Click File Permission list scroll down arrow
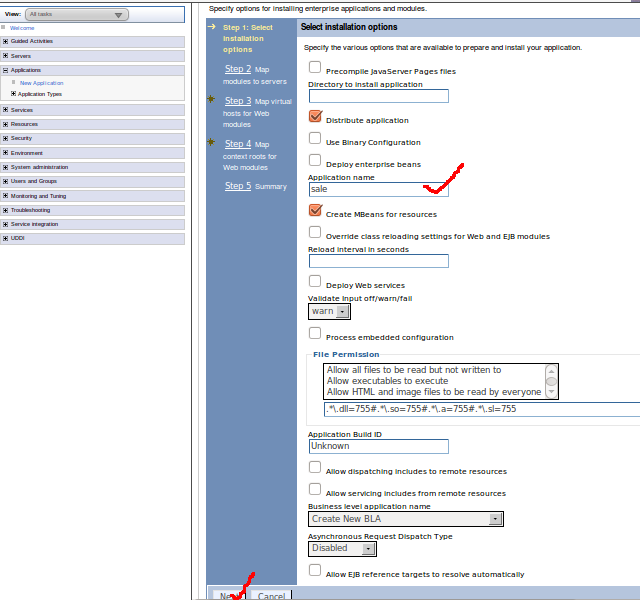 [x=551, y=392]
